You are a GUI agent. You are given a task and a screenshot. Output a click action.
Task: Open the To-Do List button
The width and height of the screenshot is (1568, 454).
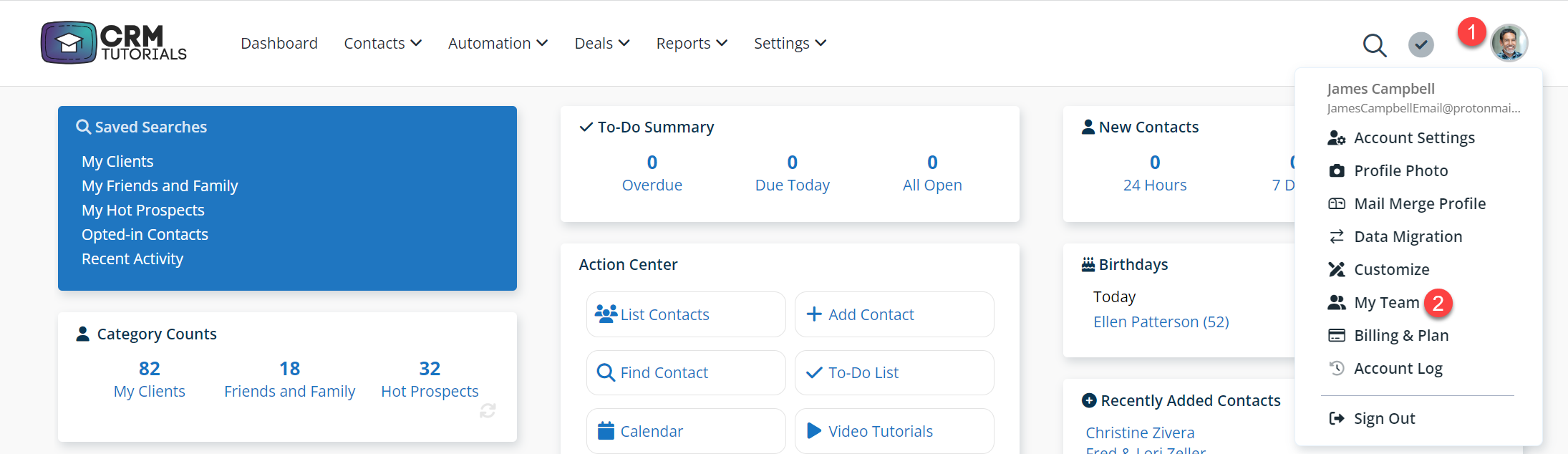tap(894, 373)
